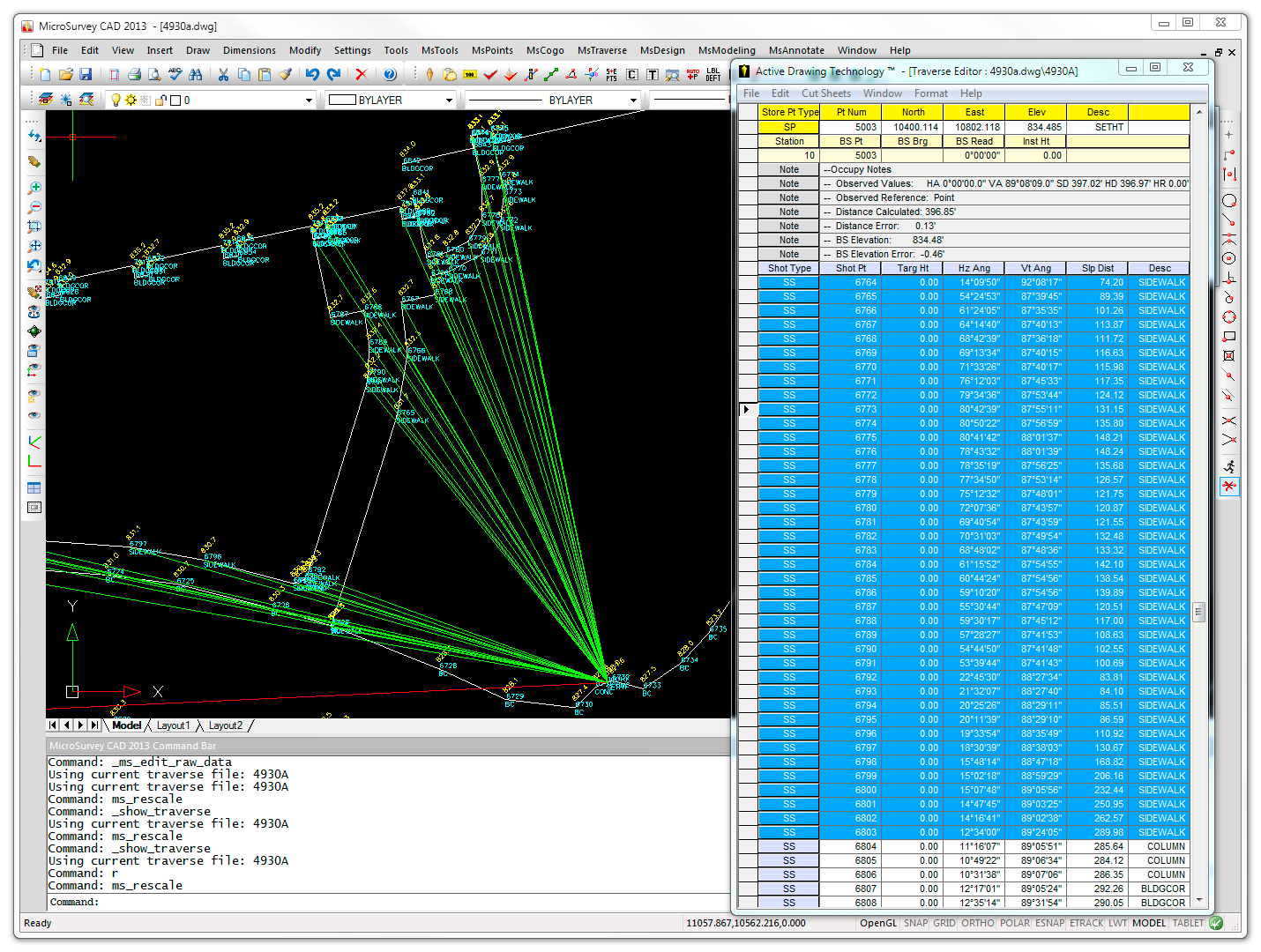The width and height of the screenshot is (1261, 952).
Task: Open the layer selection dropdown
Action: click(x=309, y=100)
